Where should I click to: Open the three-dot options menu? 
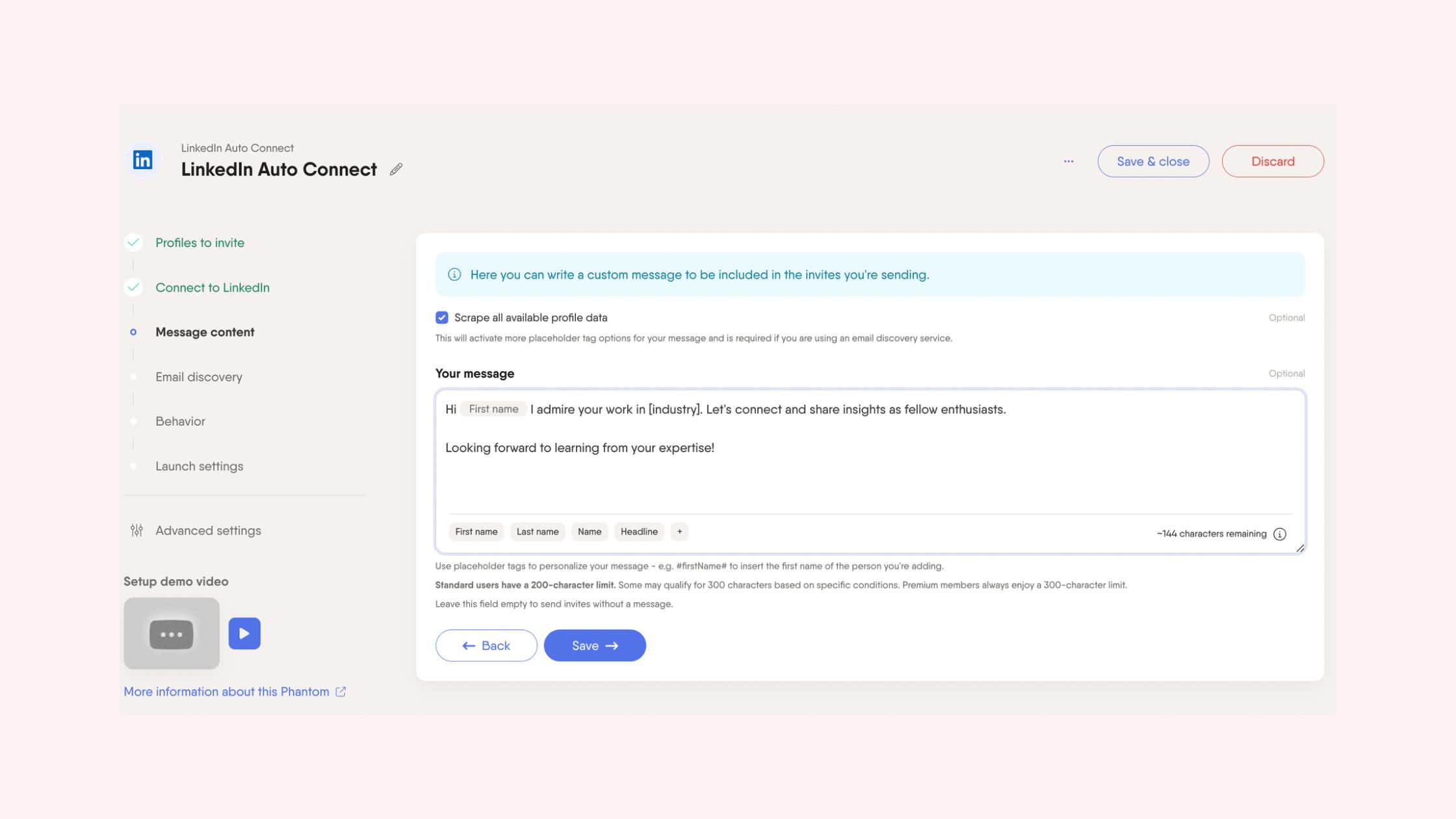(x=1069, y=161)
